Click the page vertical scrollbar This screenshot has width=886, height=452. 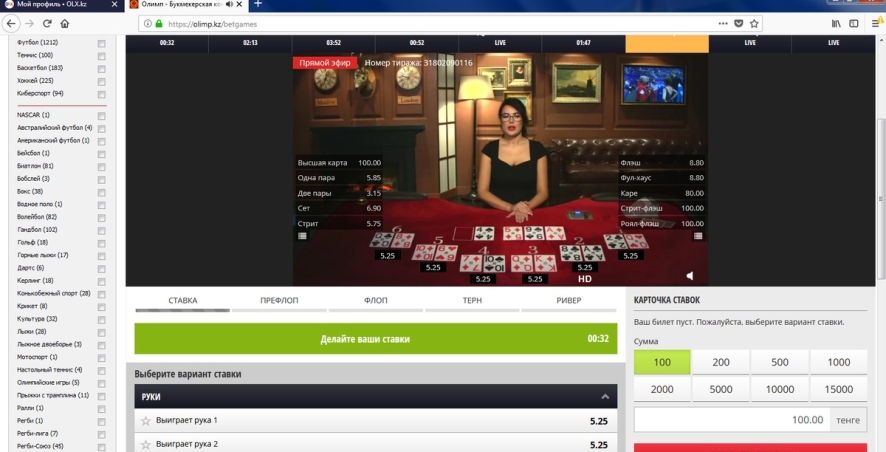tap(880, 198)
